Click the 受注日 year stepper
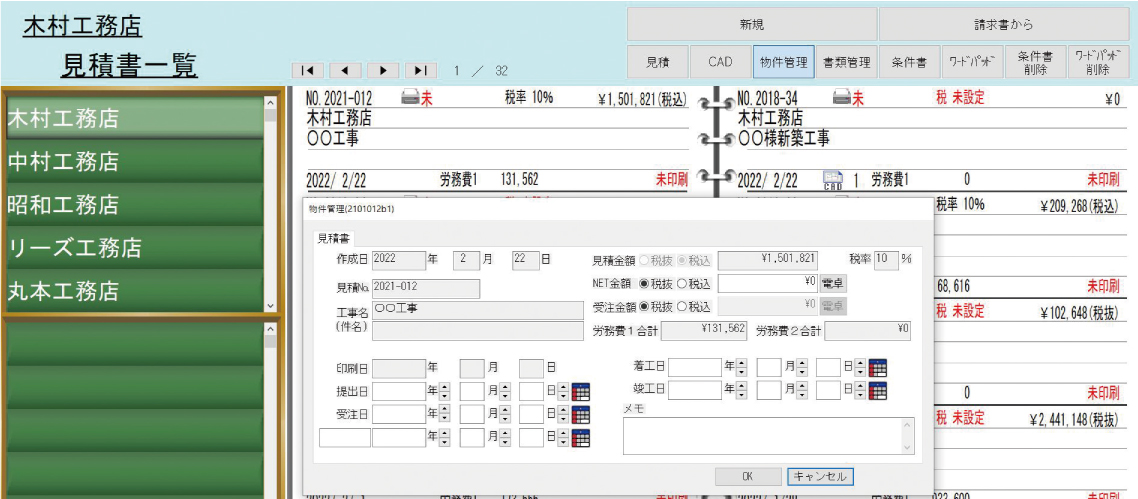The image size is (1138, 499). [x=445, y=415]
